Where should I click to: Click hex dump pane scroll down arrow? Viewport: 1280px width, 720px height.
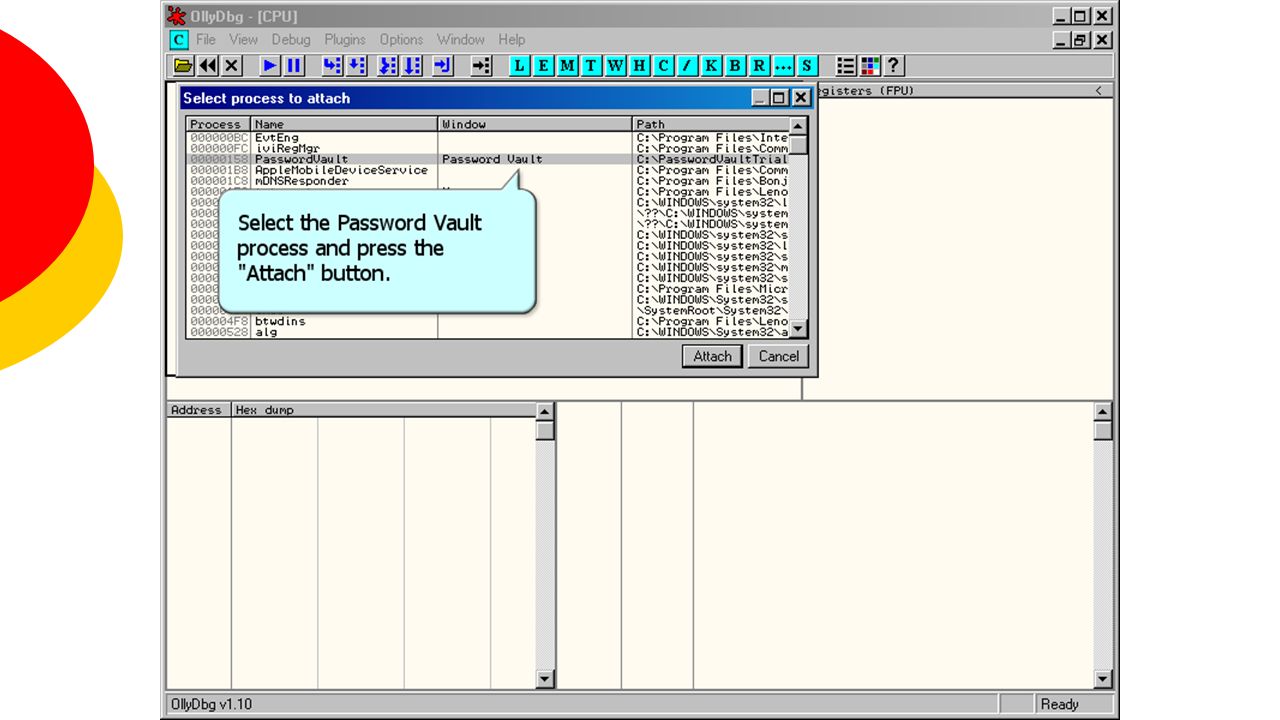coord(545,679)
